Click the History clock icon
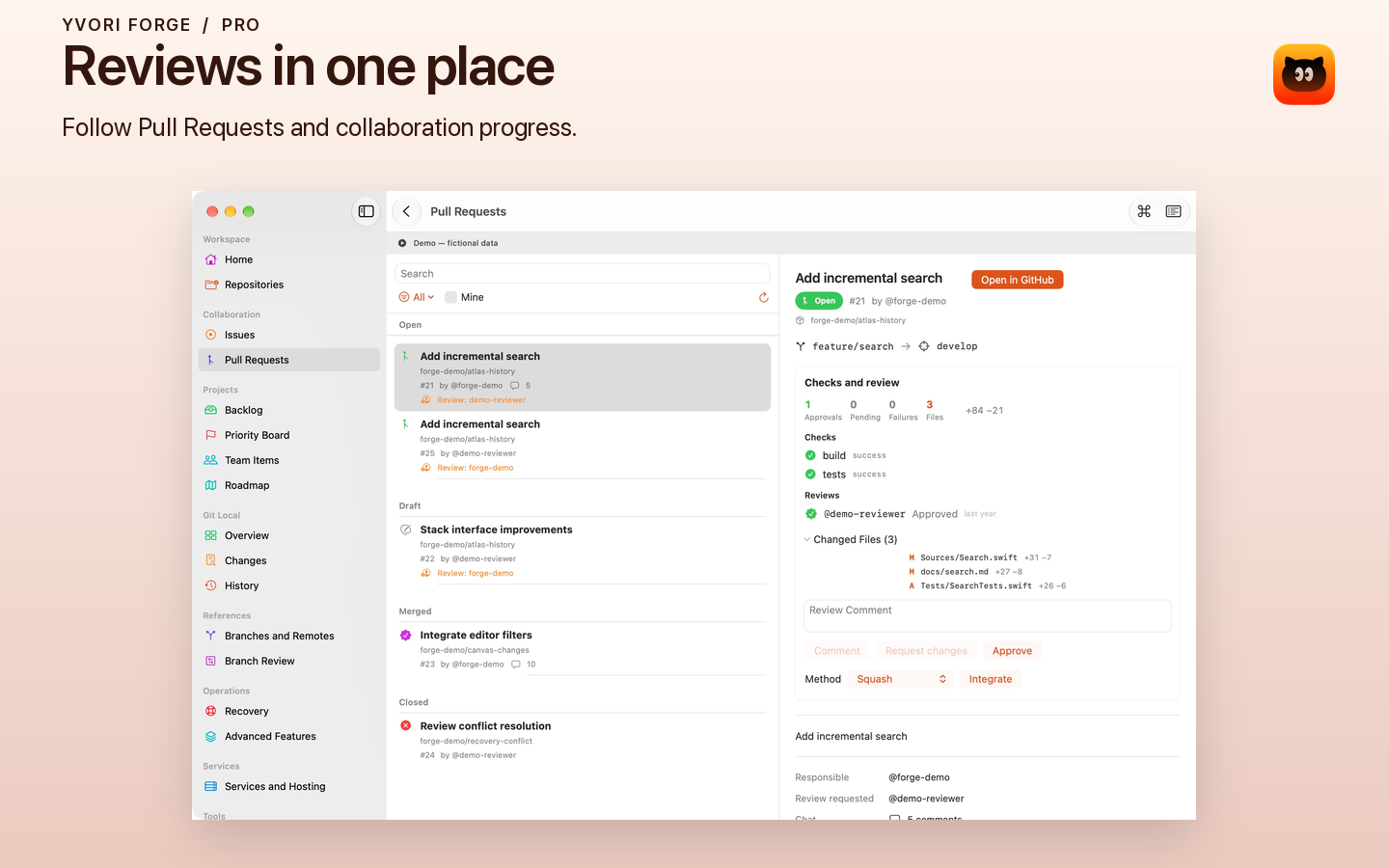1389x868 pixels. click(211, 585)
